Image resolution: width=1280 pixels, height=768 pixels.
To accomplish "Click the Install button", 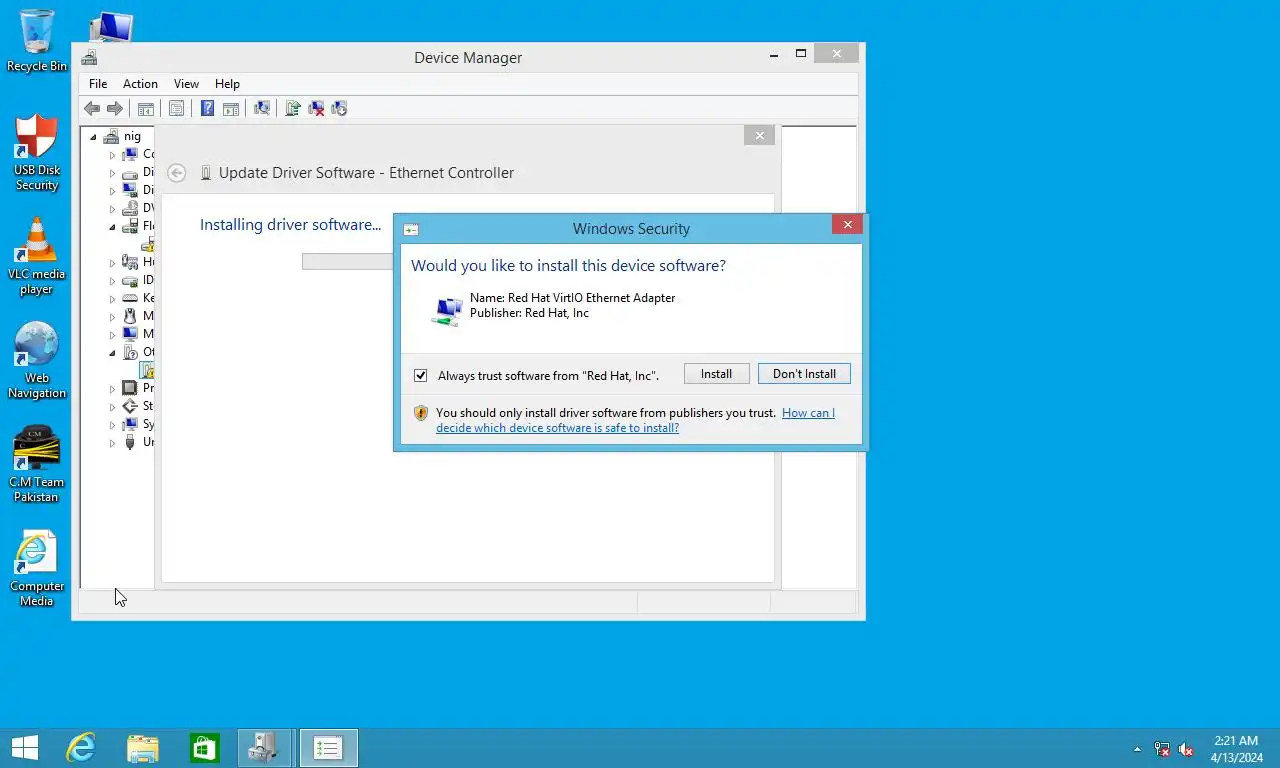I will click(716, 374).
